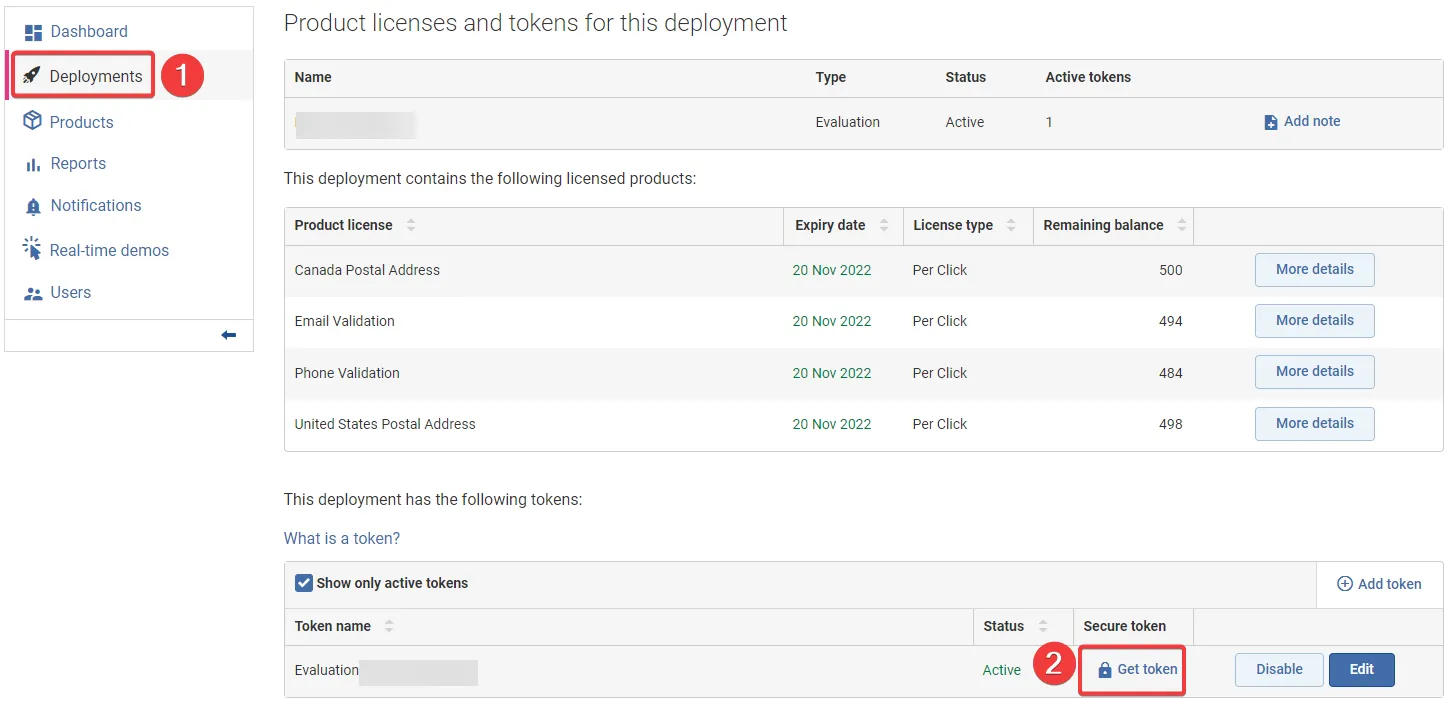Click the Dashboard grid icon in sidebar
This screenshot has height=707, width=1454.
click(x=34, y=32)
